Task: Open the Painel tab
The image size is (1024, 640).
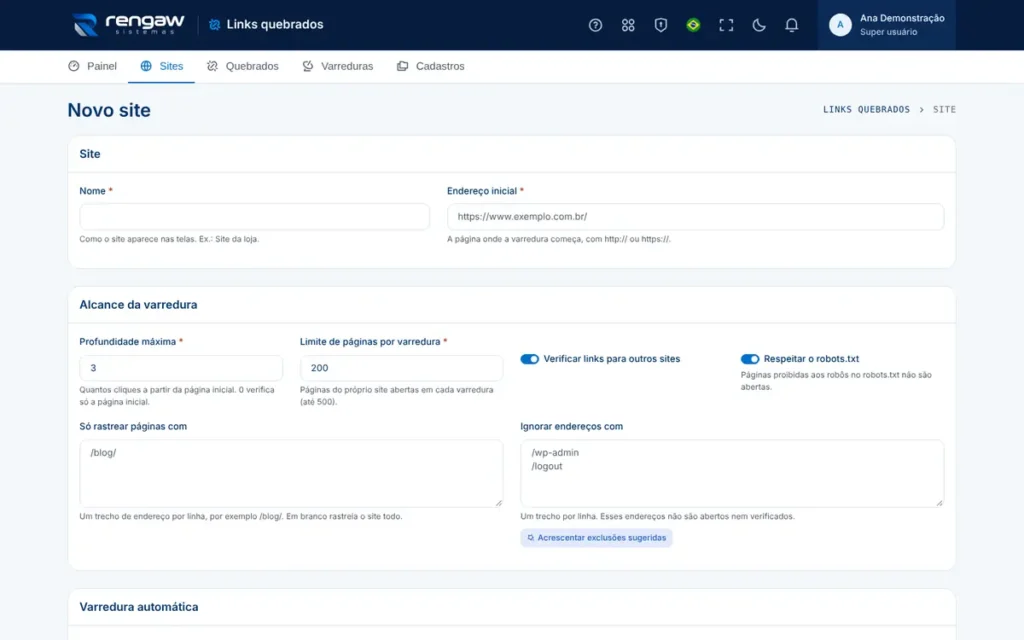Action: point(92,66)
